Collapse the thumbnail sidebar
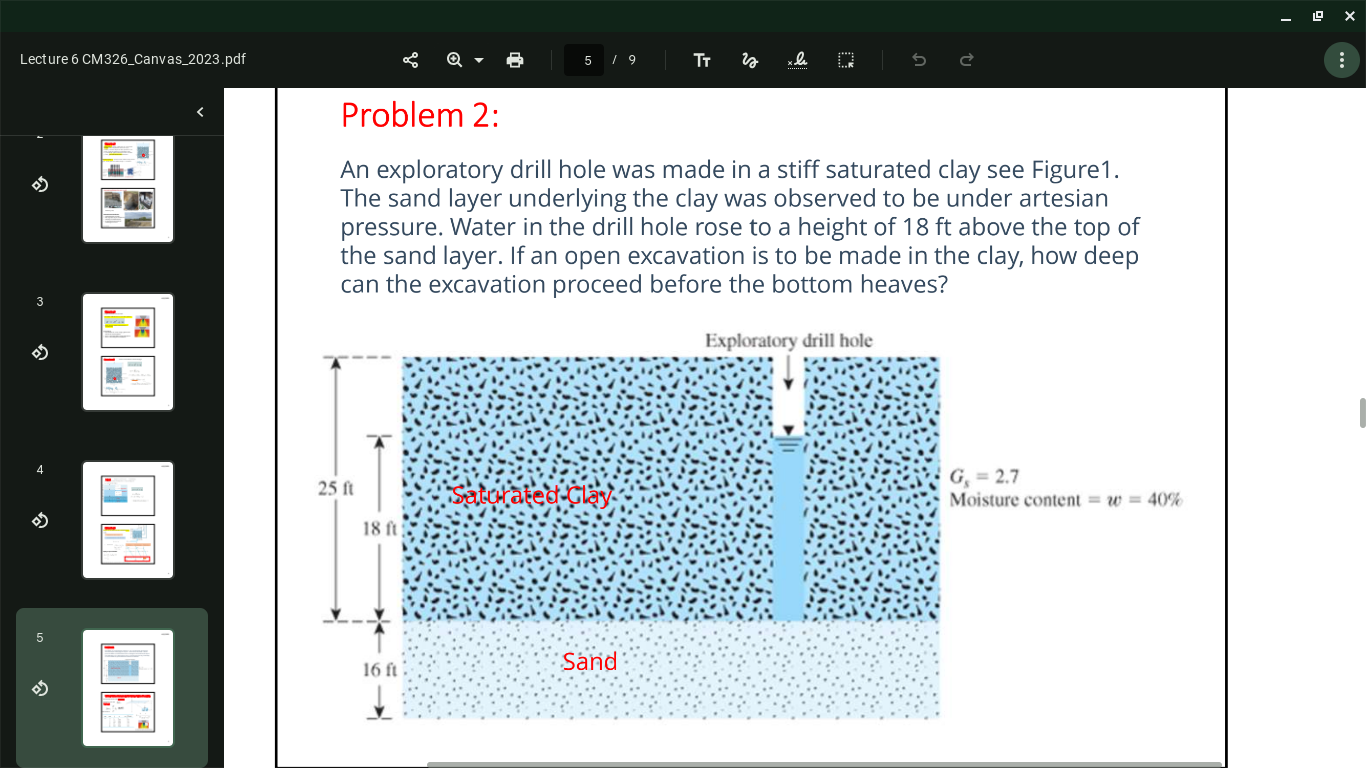The width and height of the screenshot is (1366, 768). 199,111
